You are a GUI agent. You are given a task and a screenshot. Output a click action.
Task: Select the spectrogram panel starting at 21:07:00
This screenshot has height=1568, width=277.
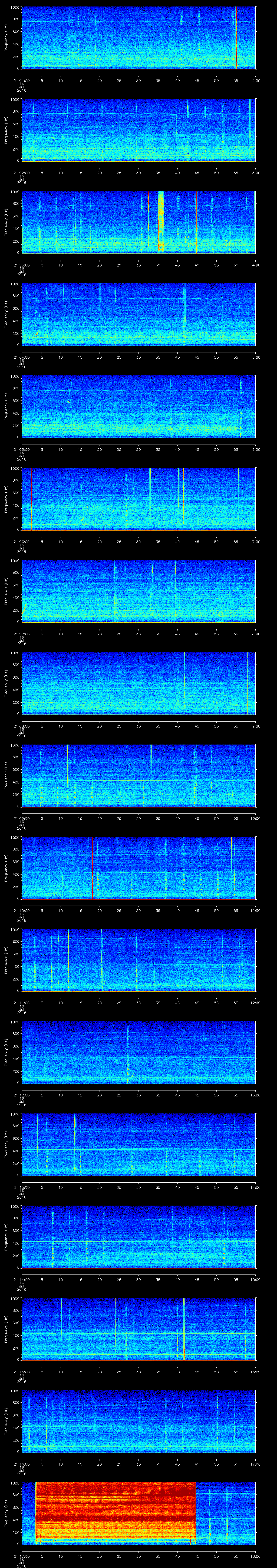pyautogui.click(x=139, y=591)
